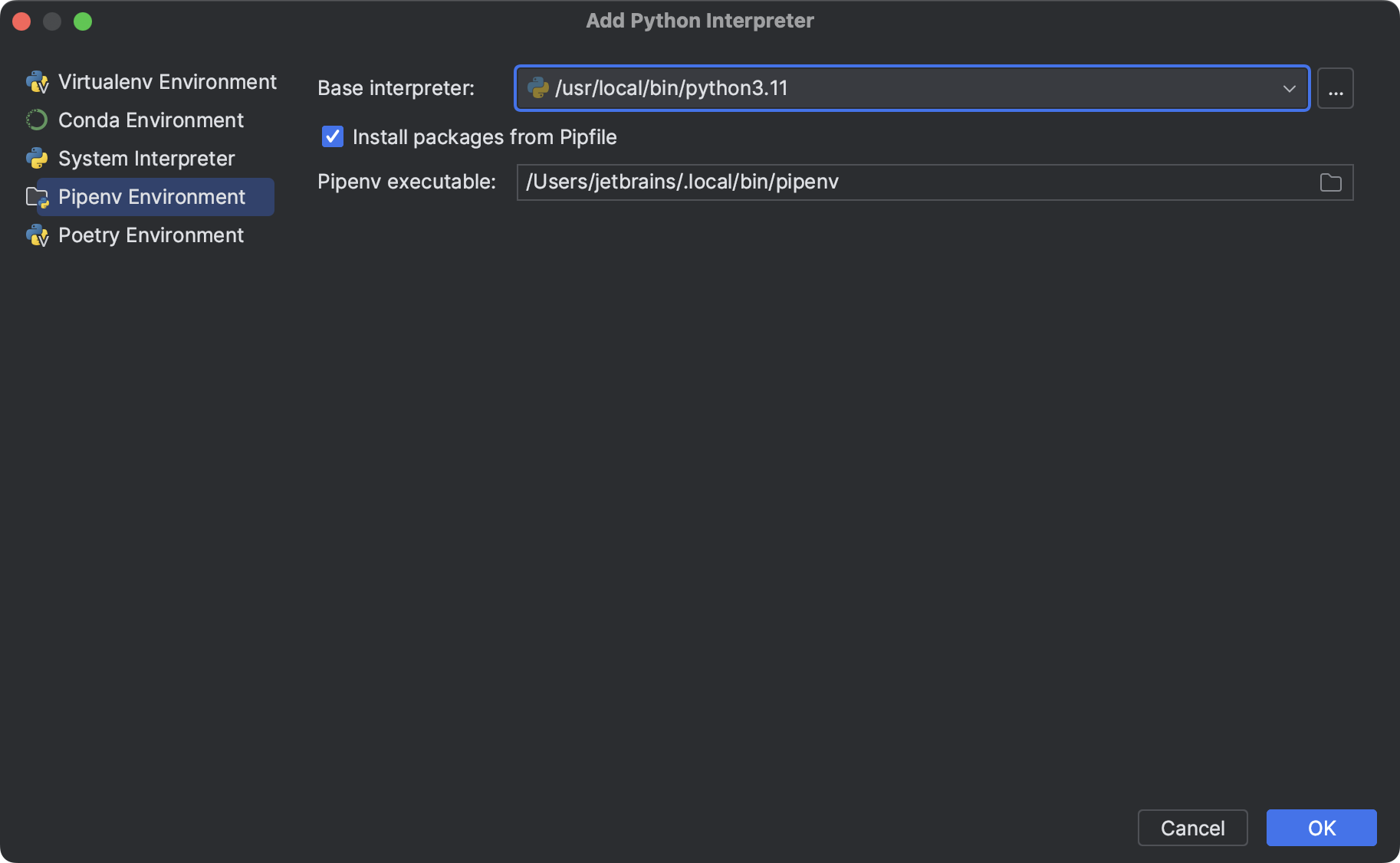Click the green zoom traffic light button

coord(84,21)
